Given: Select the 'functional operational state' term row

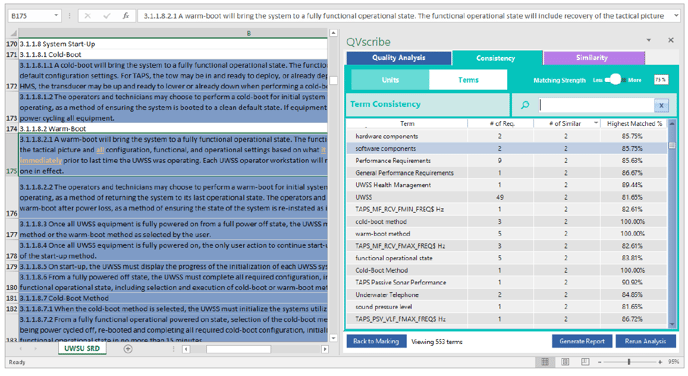Looking at the screenshot, I should [507, 258].
